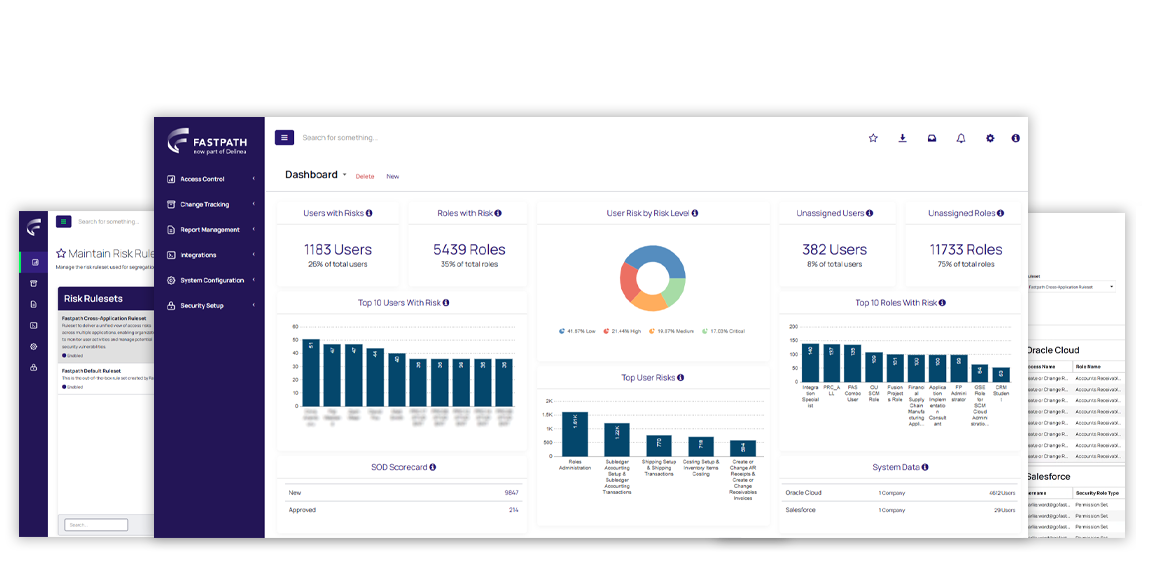Click the top bar info circle icon
The height and width of the screenshot is (573, 1149).
(1016, 138)
